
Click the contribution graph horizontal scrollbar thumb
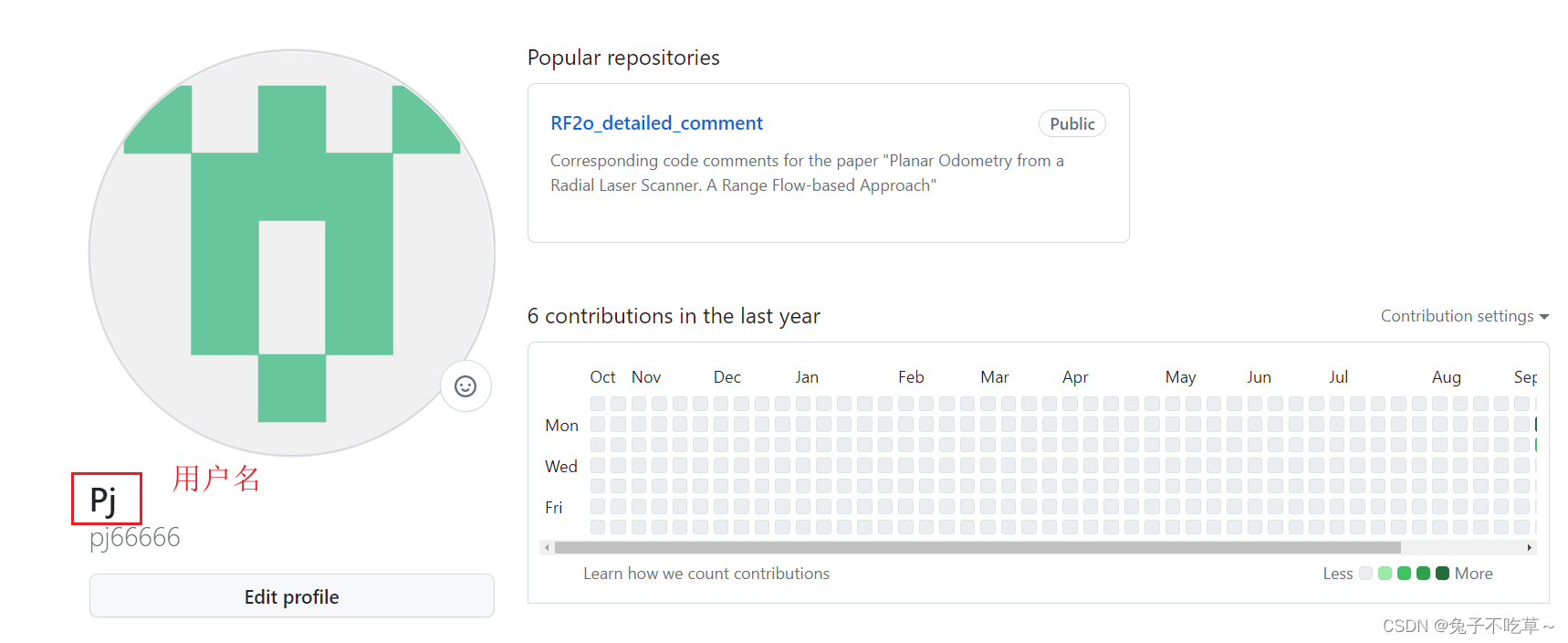[977, 548]
